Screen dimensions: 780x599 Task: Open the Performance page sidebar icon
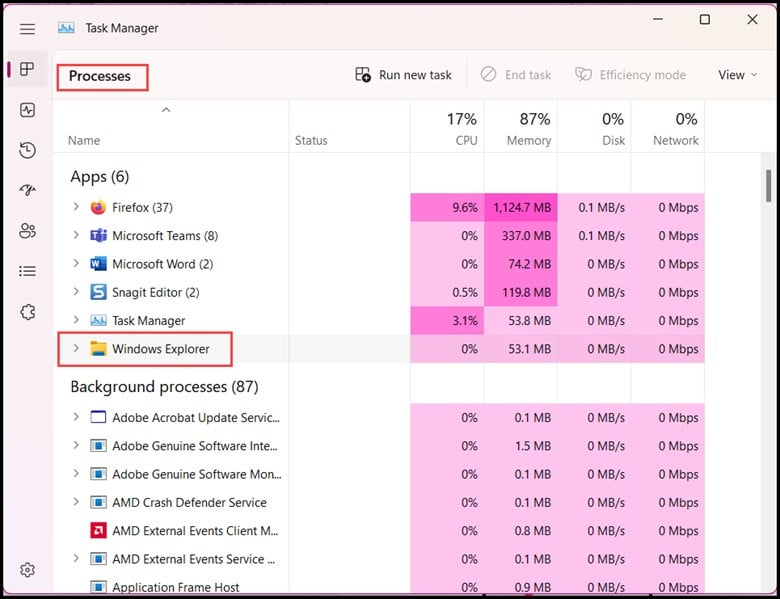pos(27,110)
